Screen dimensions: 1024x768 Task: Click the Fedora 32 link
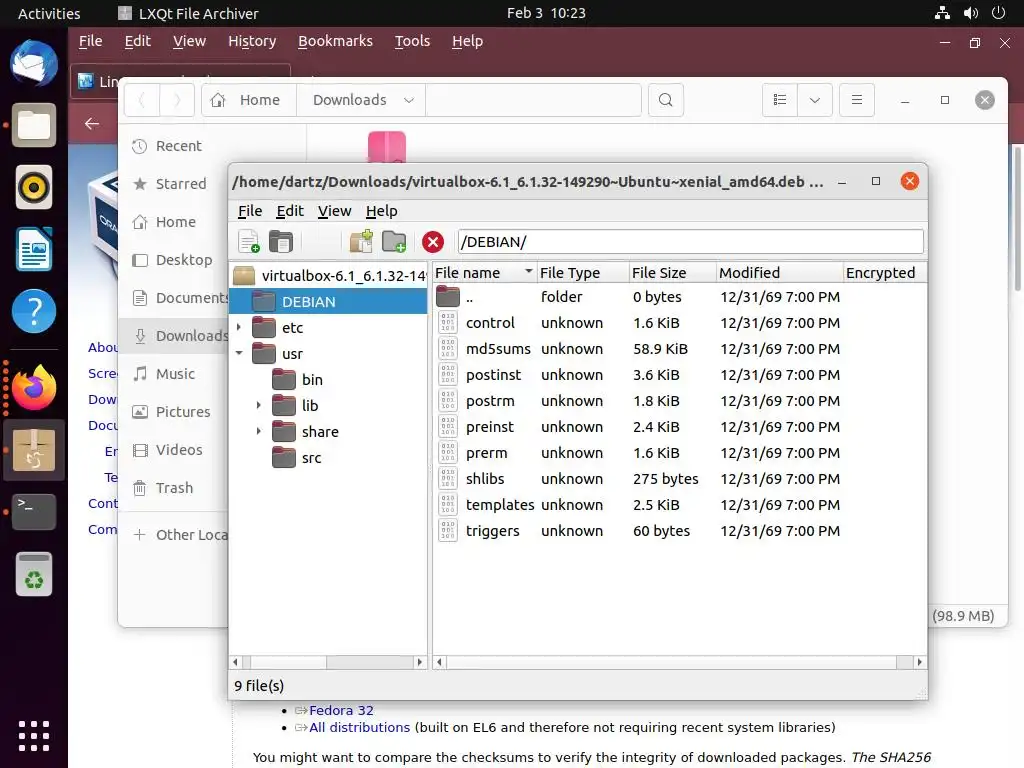(x=341, y=710)
